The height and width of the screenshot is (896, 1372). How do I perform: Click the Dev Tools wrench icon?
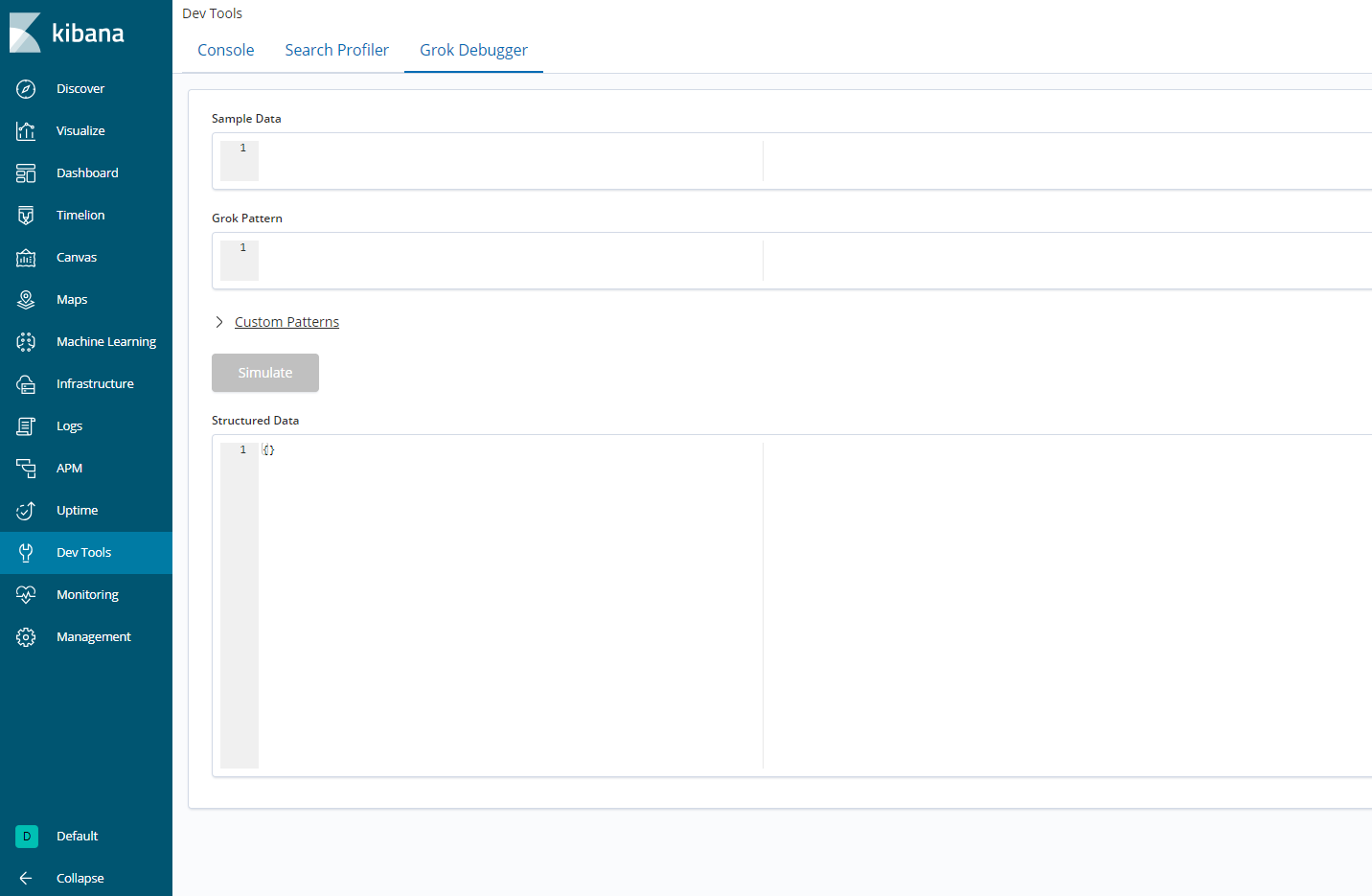pos(26,553)
